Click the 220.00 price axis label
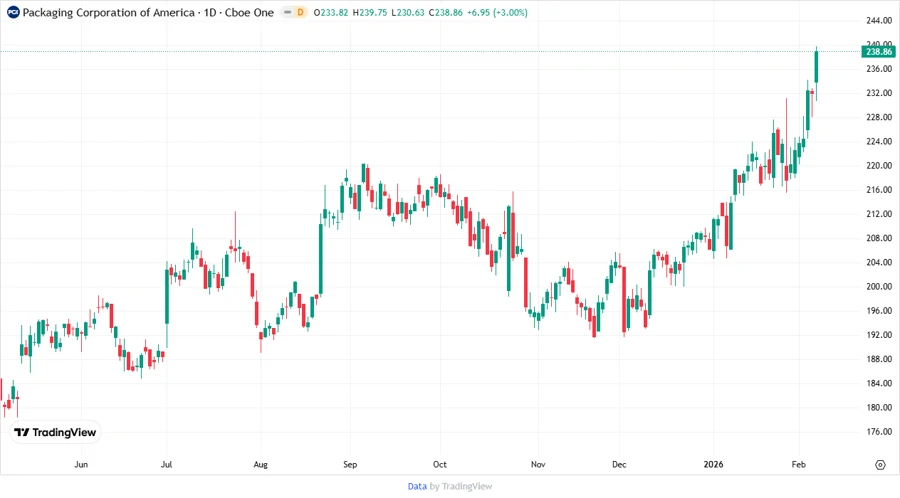This screenshot has width=900, height=498. (x=879, y=166)
